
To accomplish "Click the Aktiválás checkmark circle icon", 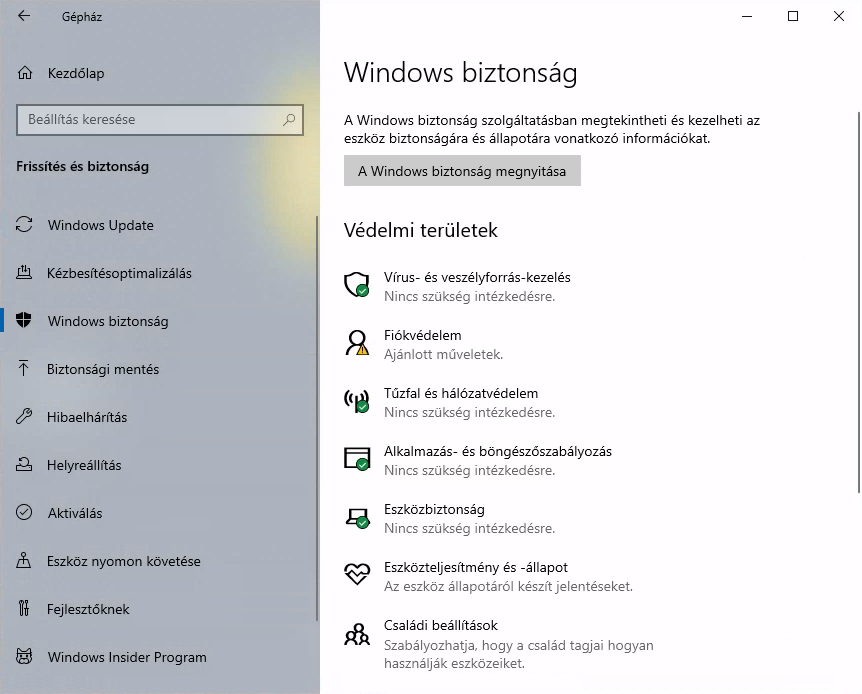I will pyautogui.click(x=24, y=512).
